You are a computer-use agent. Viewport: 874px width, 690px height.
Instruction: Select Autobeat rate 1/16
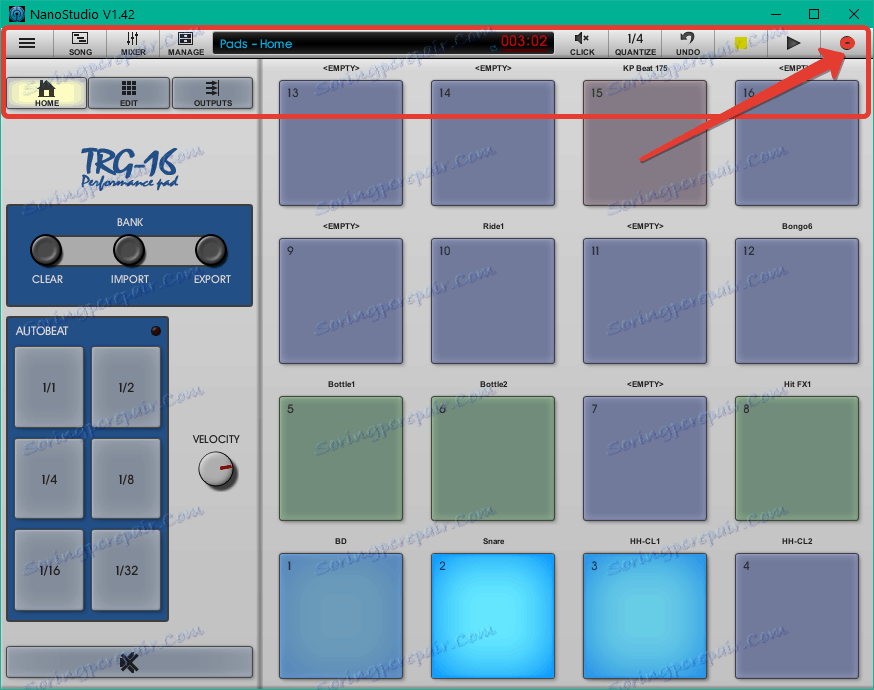click(49, 570)
